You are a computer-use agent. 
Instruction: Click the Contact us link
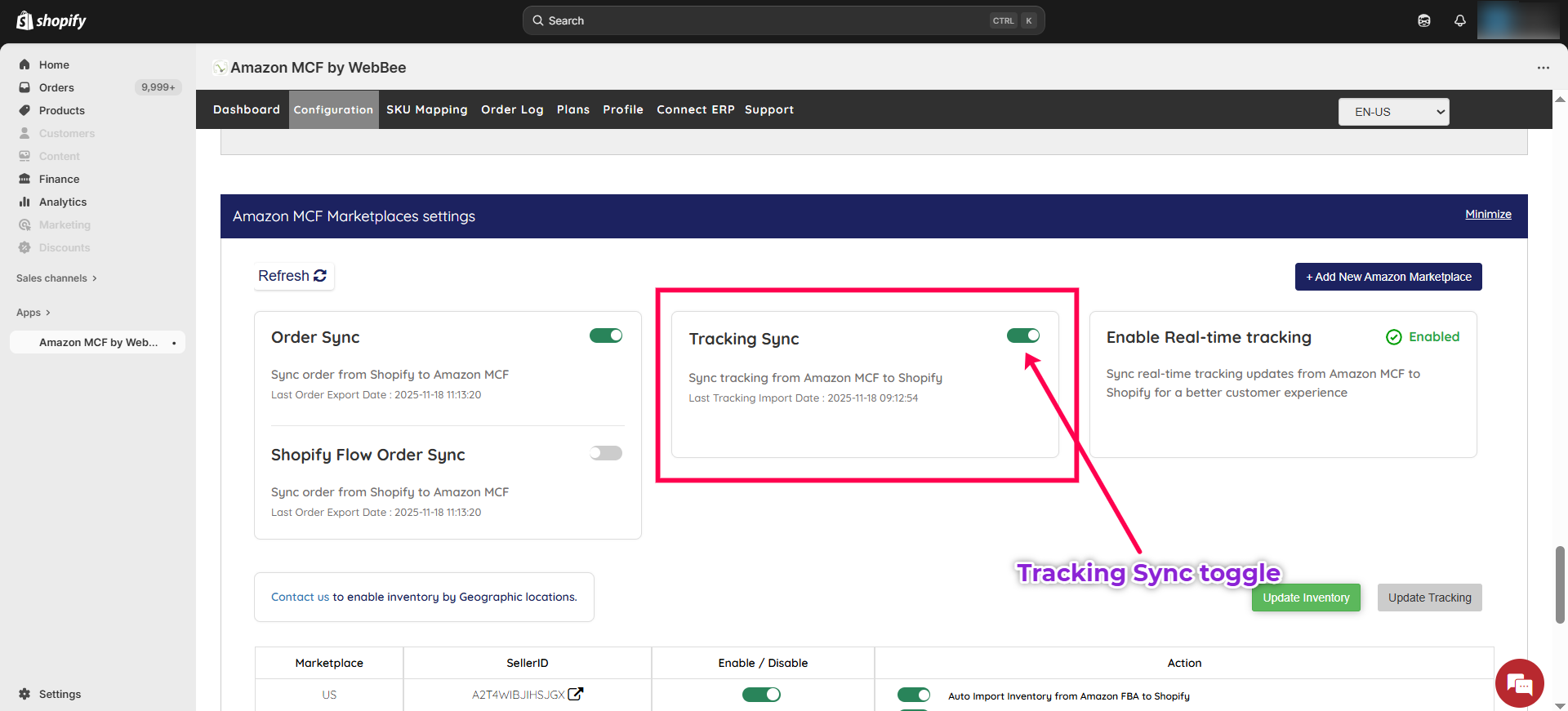pos(300,597)
